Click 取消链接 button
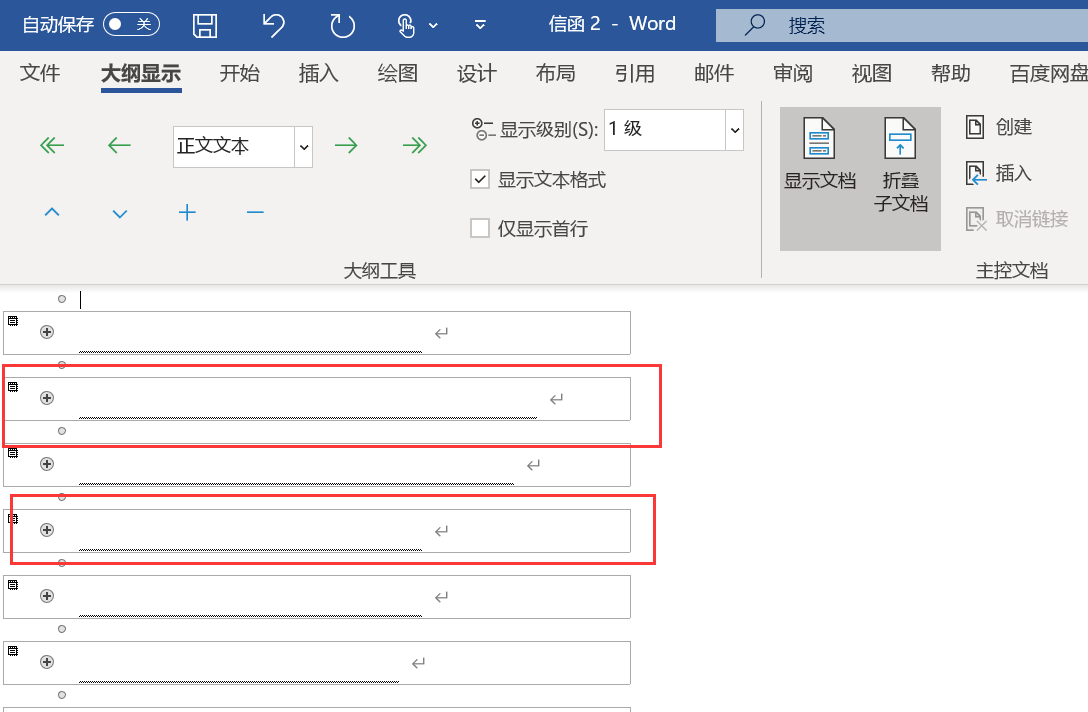 [1017, 219]
